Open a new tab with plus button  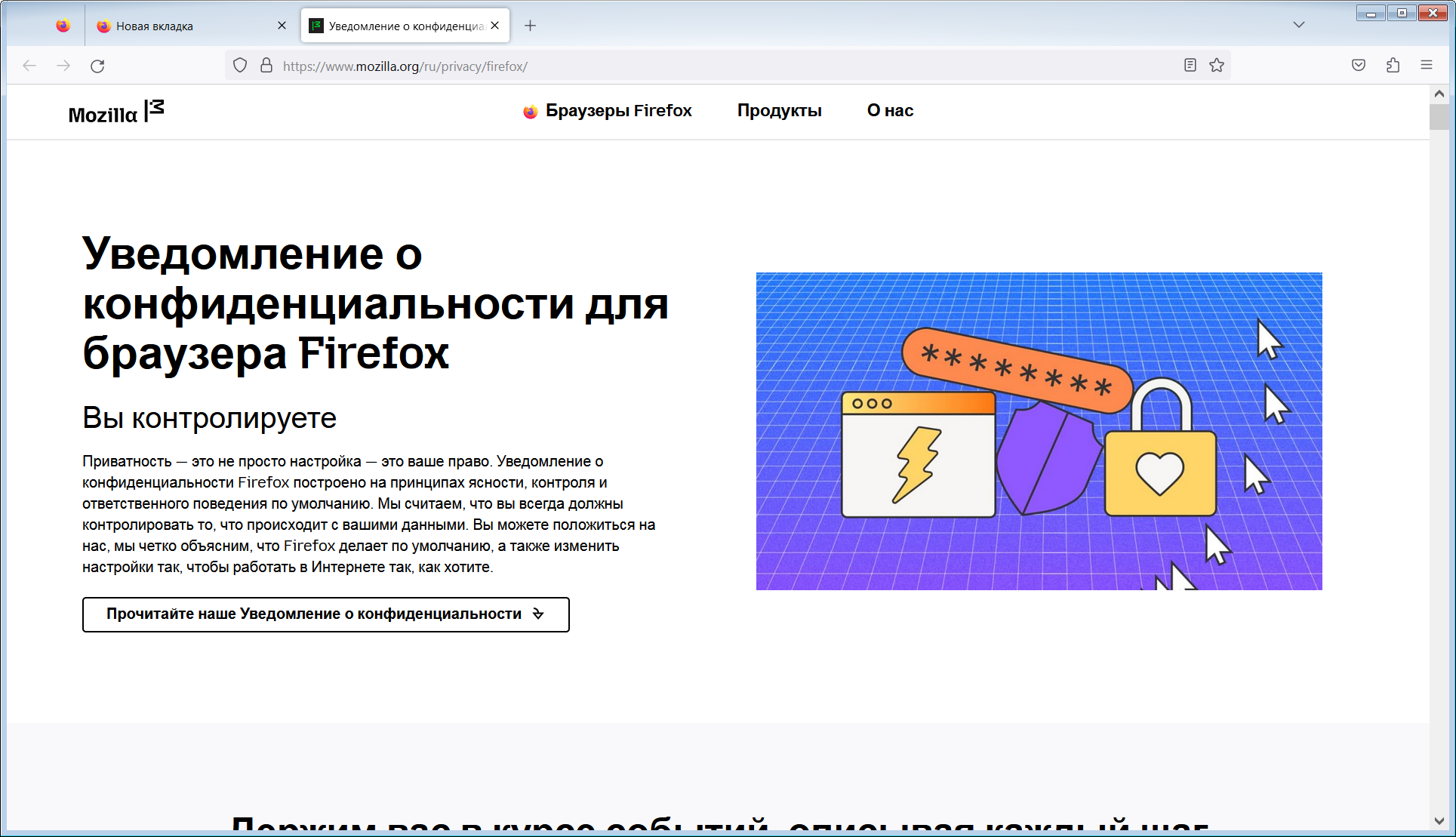pos(531,26)
